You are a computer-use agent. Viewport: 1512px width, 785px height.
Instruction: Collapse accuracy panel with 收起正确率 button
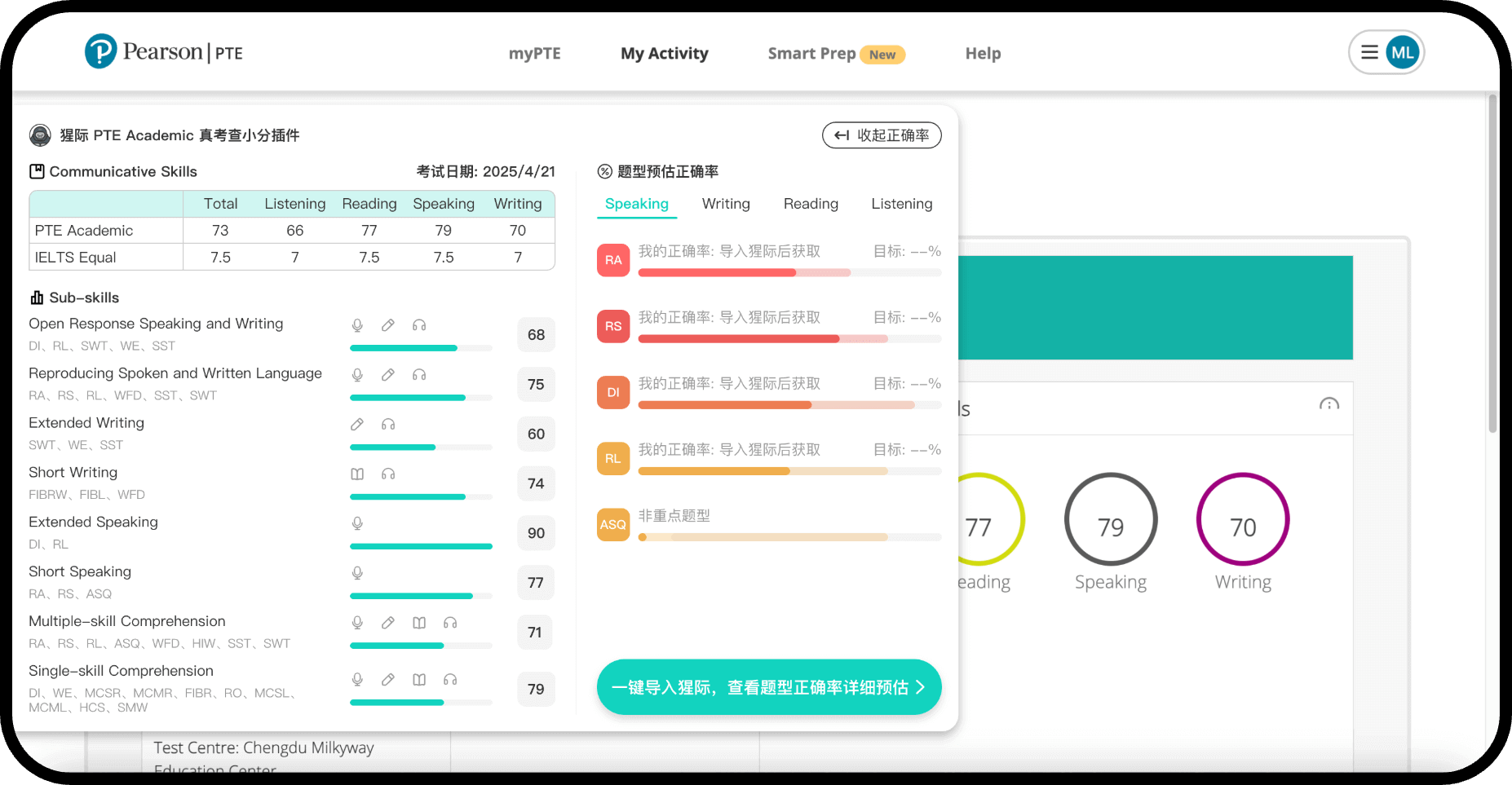tap(882, 135)
